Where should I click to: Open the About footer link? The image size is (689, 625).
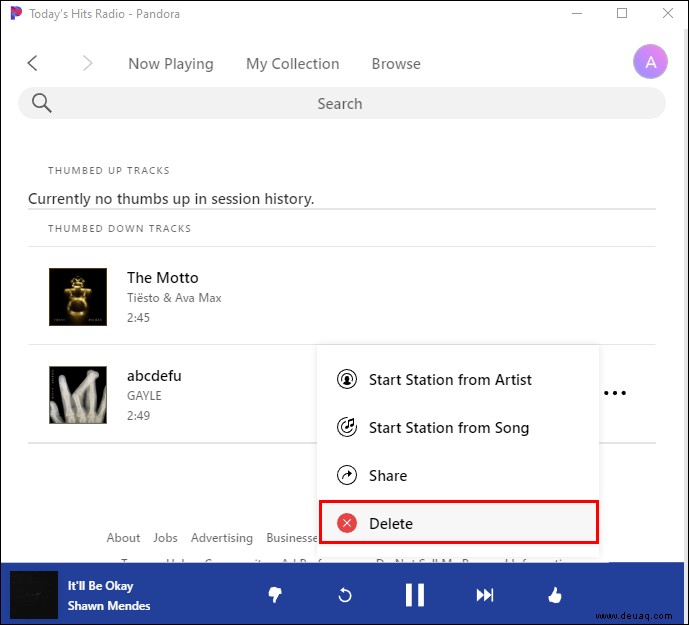coord(123,538)
